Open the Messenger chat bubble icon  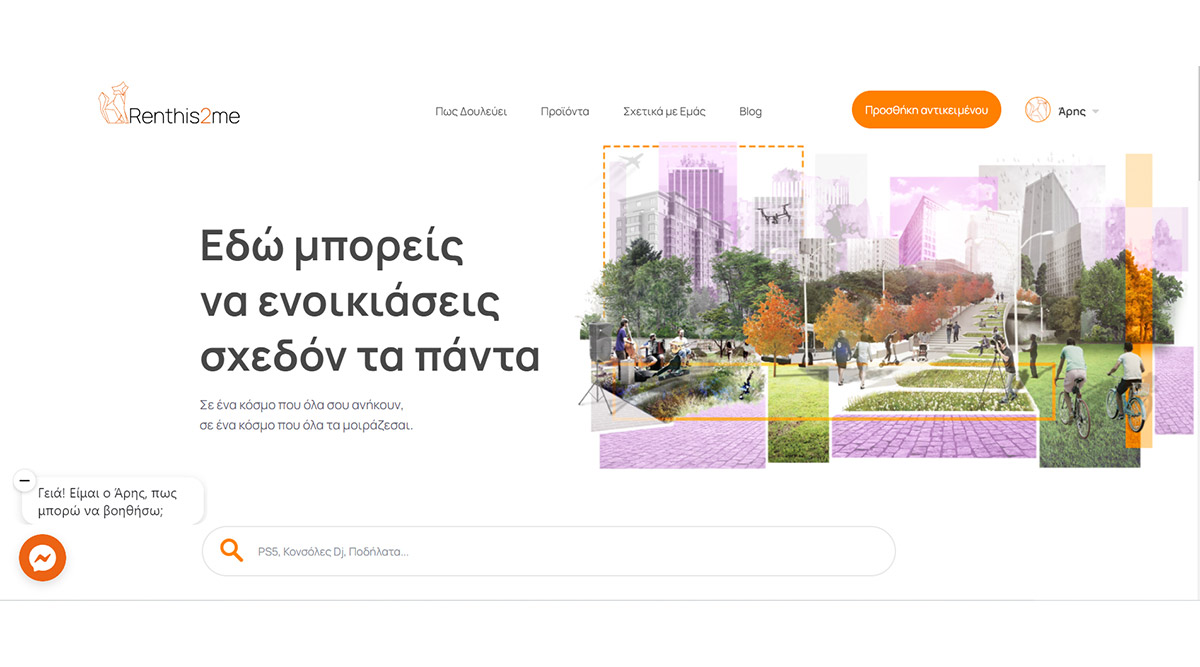(x=42, y=558)
